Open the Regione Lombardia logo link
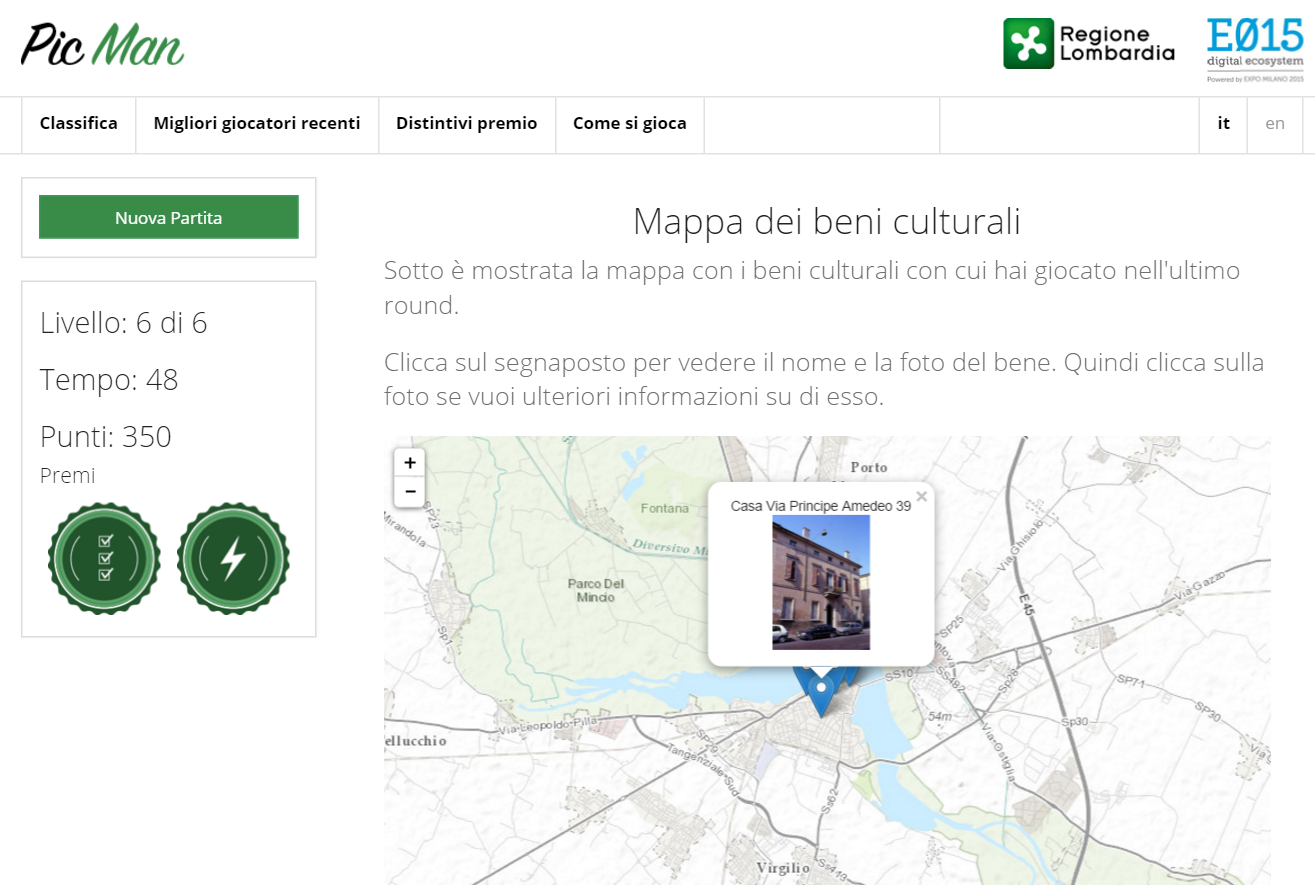 [x=1089, y=44]
